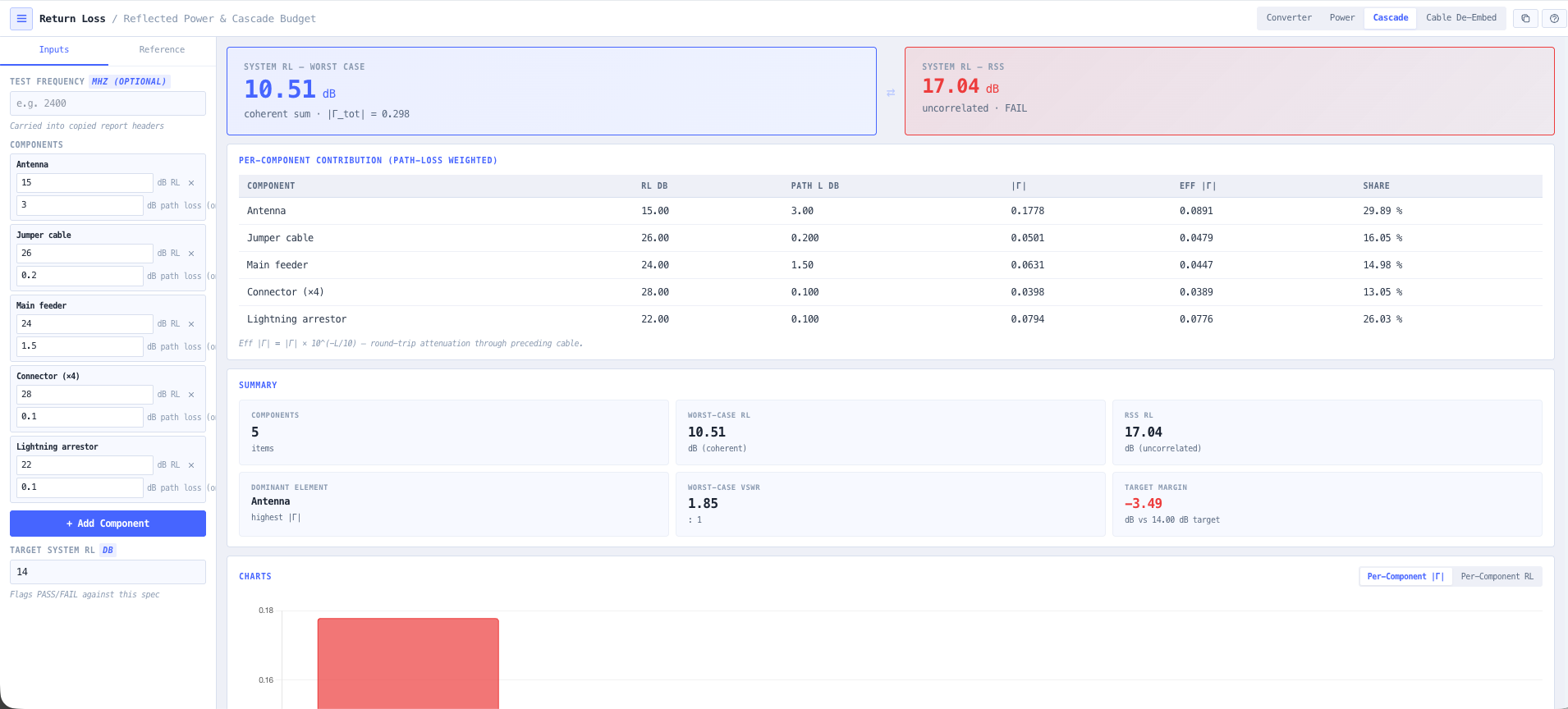Click Main feeder table row
This screenshot has height=709, width=1568.
coord(891,265)
